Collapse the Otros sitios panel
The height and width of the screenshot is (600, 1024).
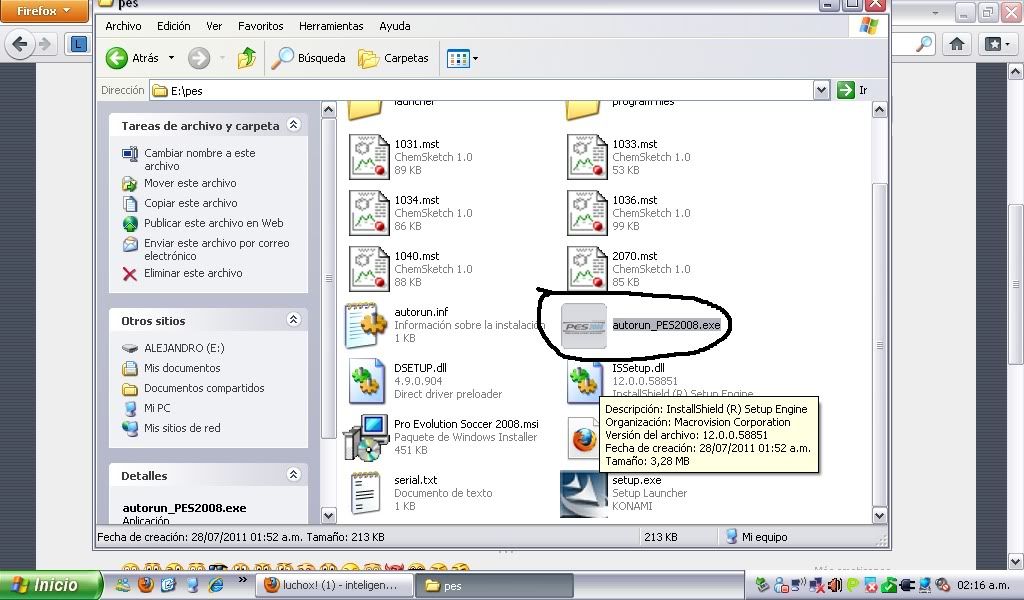point(293,319)
